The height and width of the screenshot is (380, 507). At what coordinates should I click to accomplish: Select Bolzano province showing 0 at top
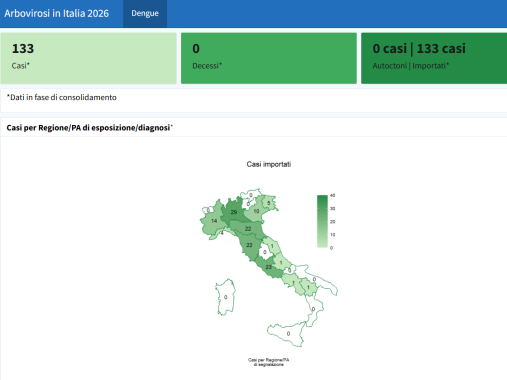[251, 195]
